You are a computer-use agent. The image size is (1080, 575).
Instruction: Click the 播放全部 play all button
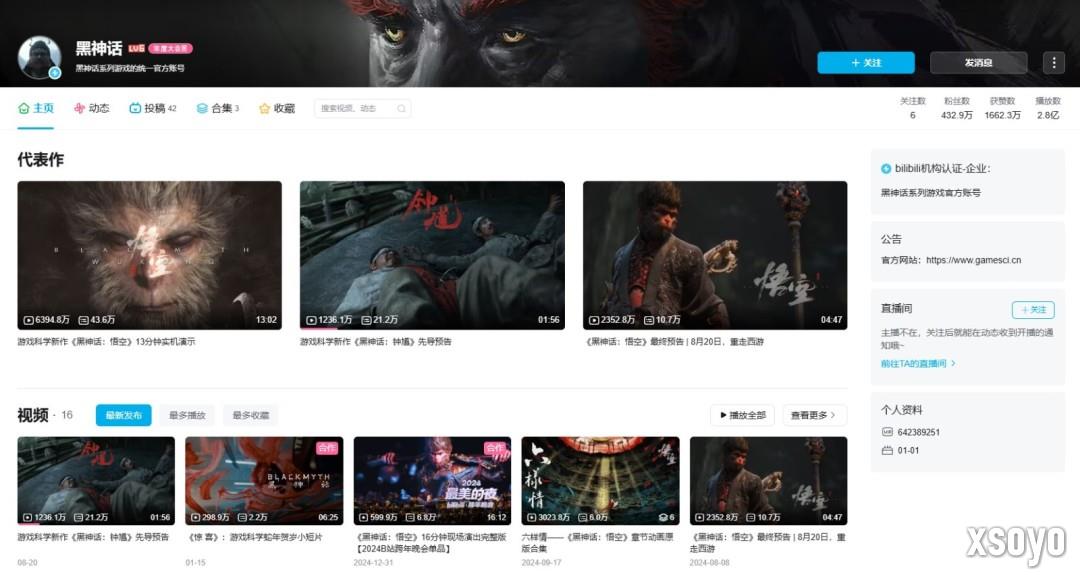742,415
